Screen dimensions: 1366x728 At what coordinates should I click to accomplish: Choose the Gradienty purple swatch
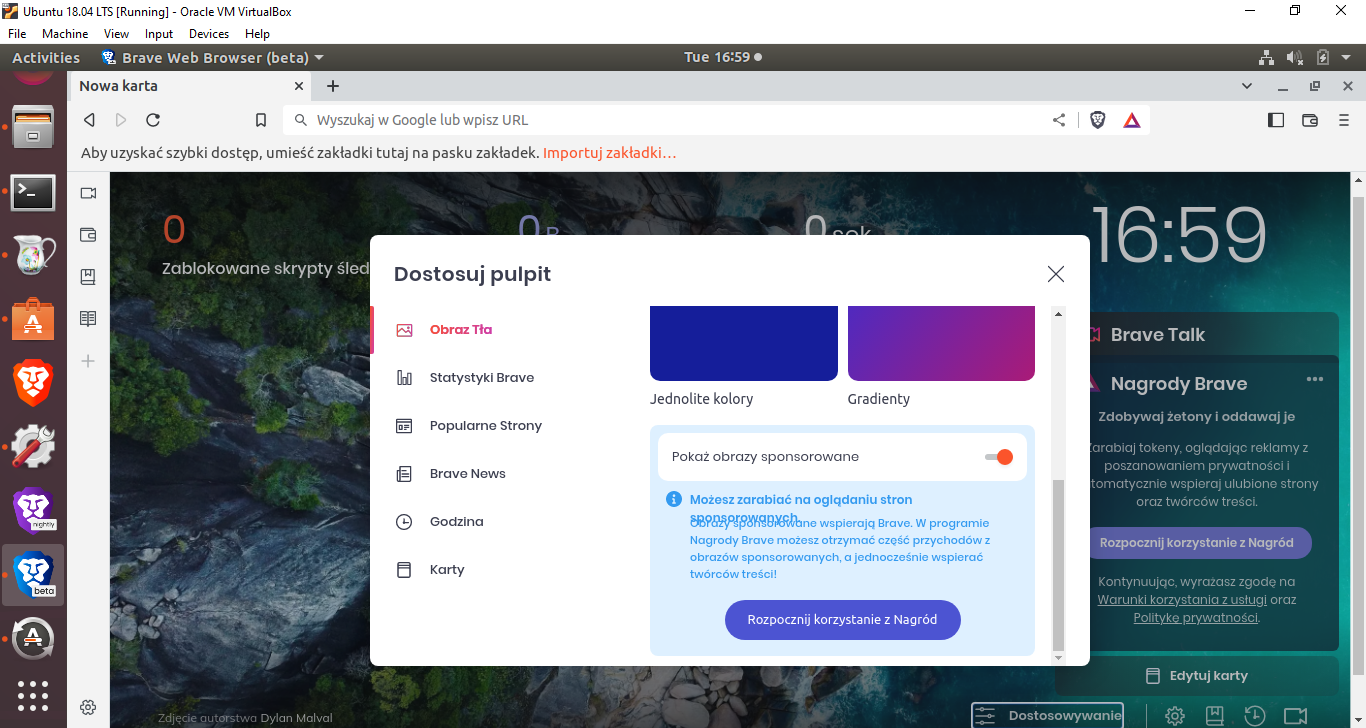tap(941, 343)
